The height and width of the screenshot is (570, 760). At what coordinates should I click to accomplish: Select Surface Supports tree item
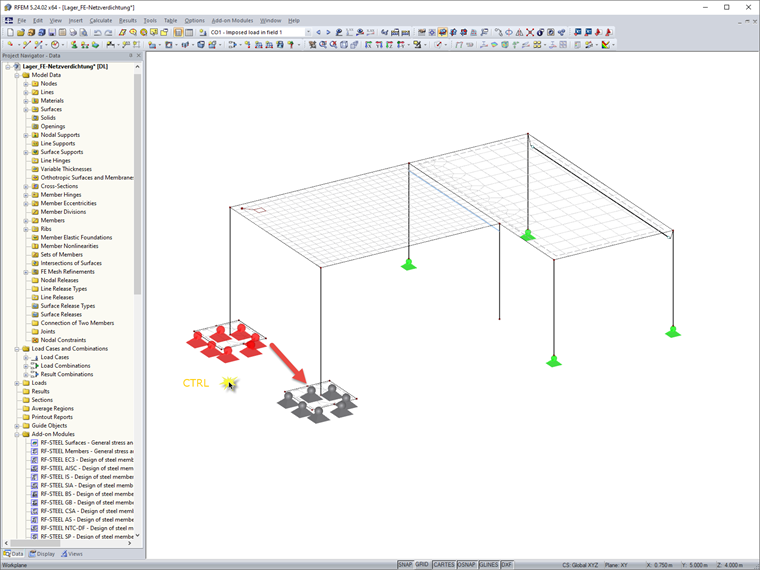(62, 152)
